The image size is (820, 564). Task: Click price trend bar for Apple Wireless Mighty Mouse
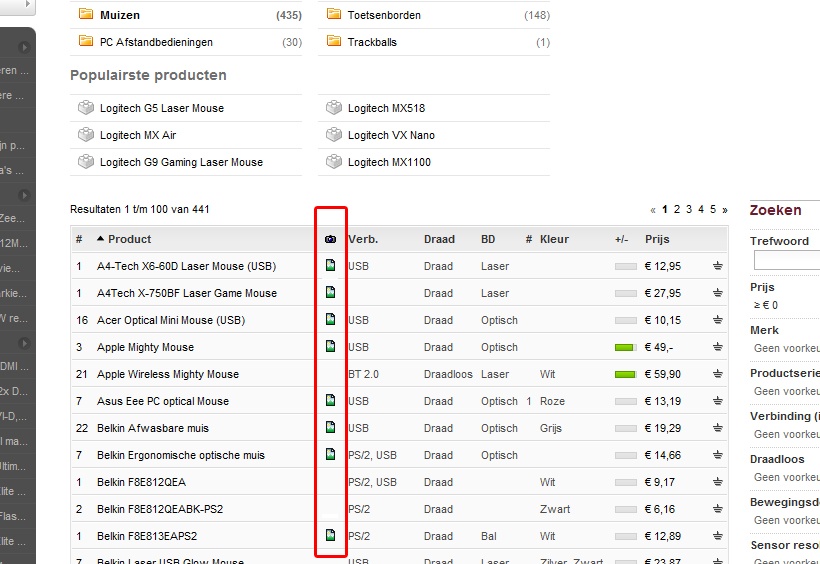(x=625, y=375)
